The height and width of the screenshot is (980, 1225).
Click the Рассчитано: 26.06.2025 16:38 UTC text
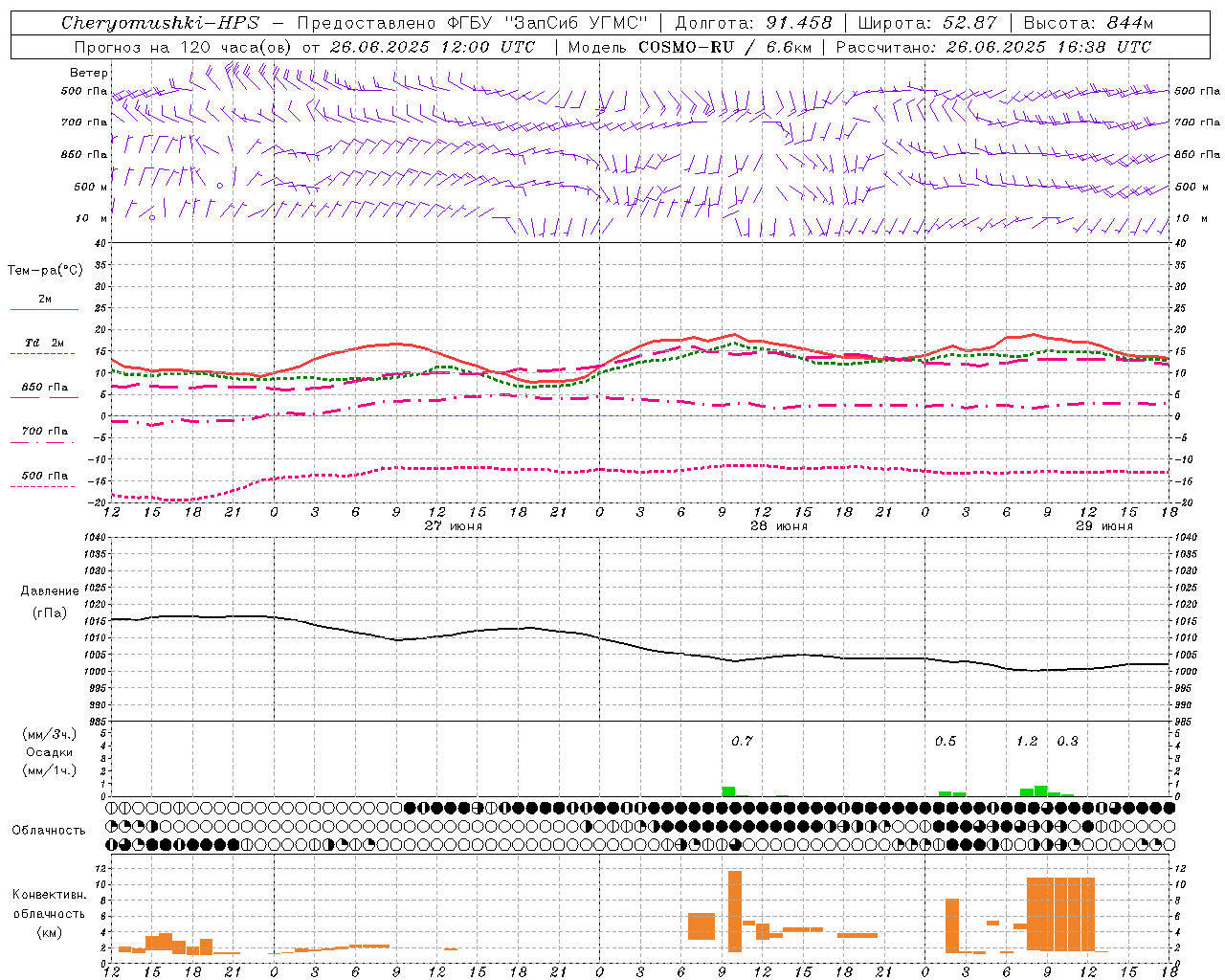pyautogui.click(x=993, y=47)
